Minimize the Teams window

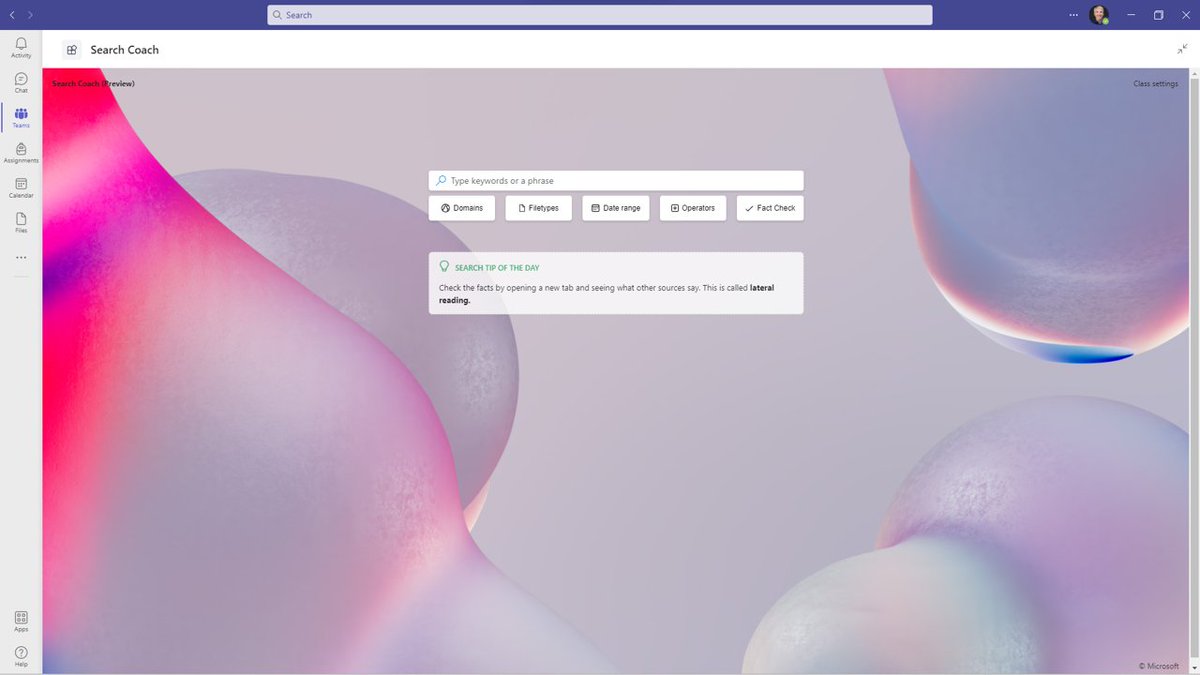pyautogui.click(x=1130, y=15)
